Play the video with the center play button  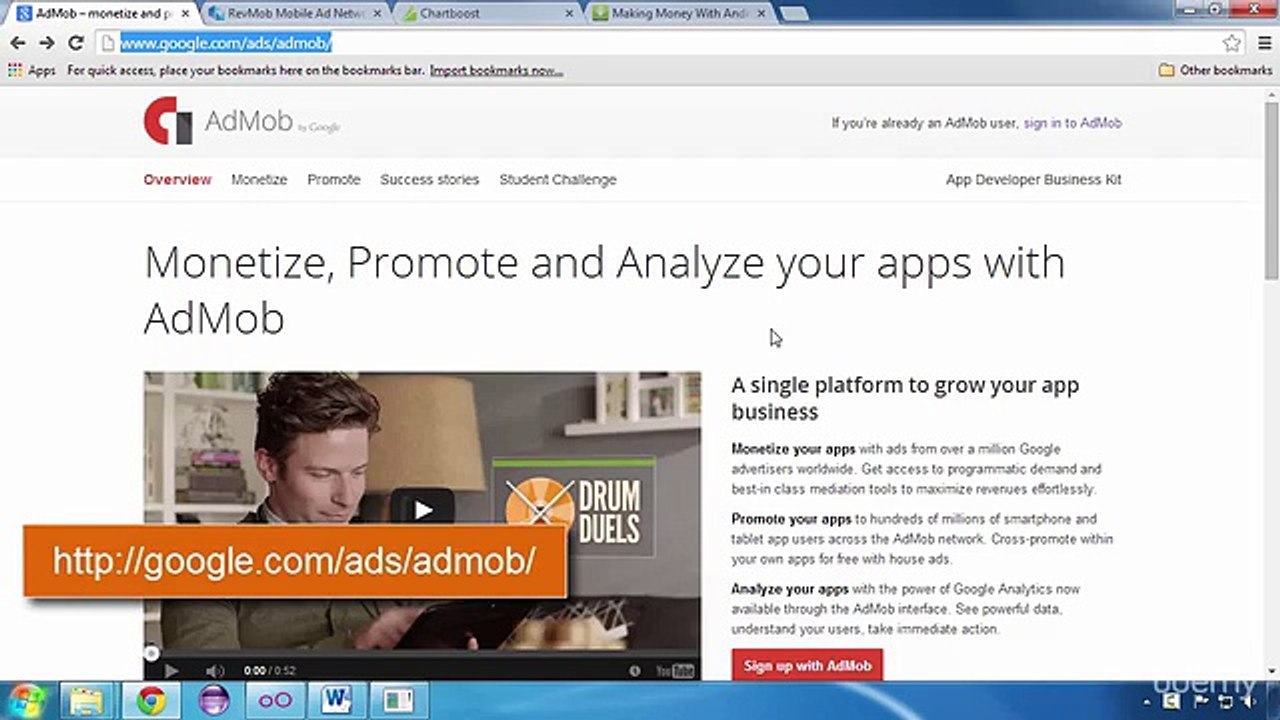pos(423,510)
